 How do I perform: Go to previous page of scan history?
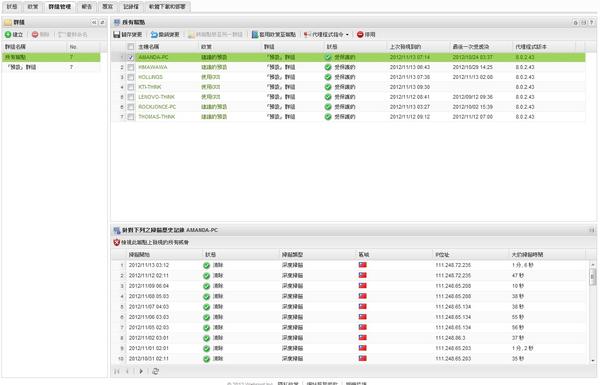127,371
